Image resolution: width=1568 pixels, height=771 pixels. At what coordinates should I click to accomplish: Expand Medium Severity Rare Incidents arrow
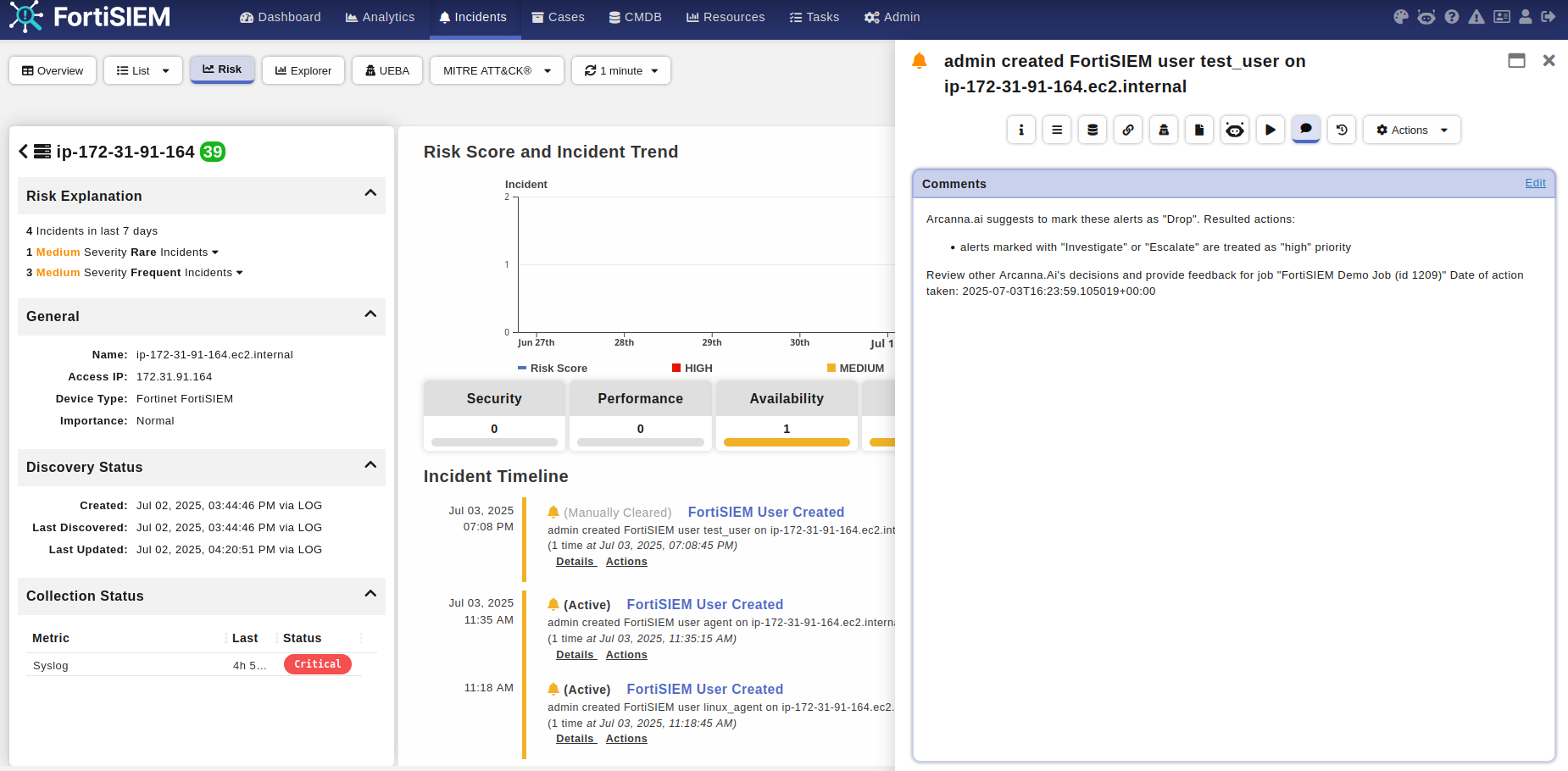(215, 252)
